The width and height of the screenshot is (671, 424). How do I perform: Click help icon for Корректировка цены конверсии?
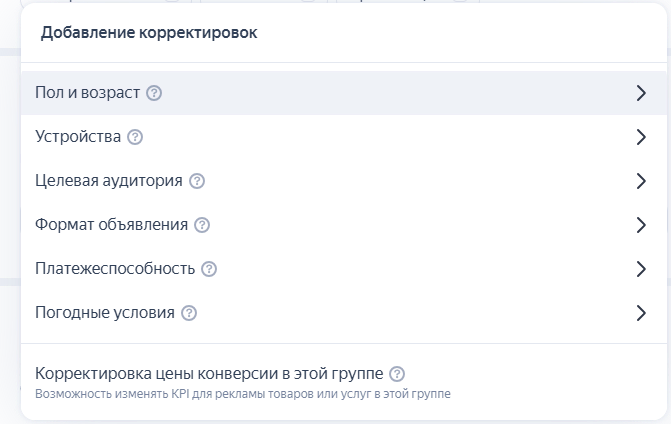pos(397,374)
